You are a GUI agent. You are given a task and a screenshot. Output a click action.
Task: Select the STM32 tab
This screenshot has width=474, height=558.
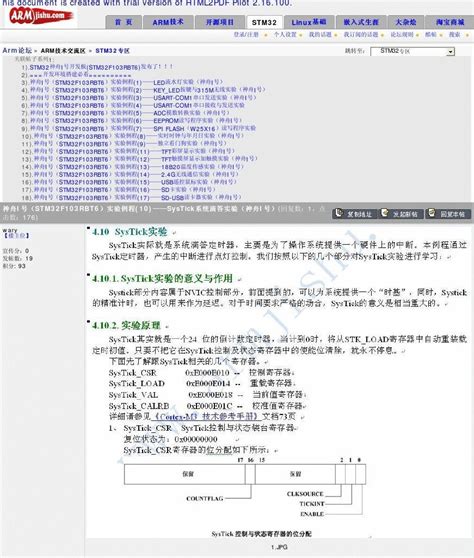264,22
